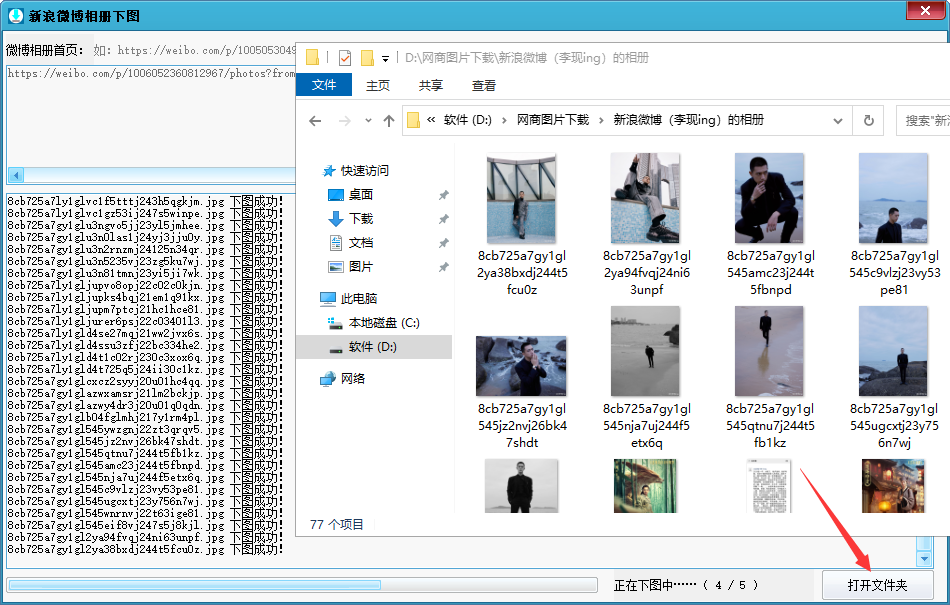Go back with the left arrow button
This screenshot has width=950, height=605.
click(315, 121)
